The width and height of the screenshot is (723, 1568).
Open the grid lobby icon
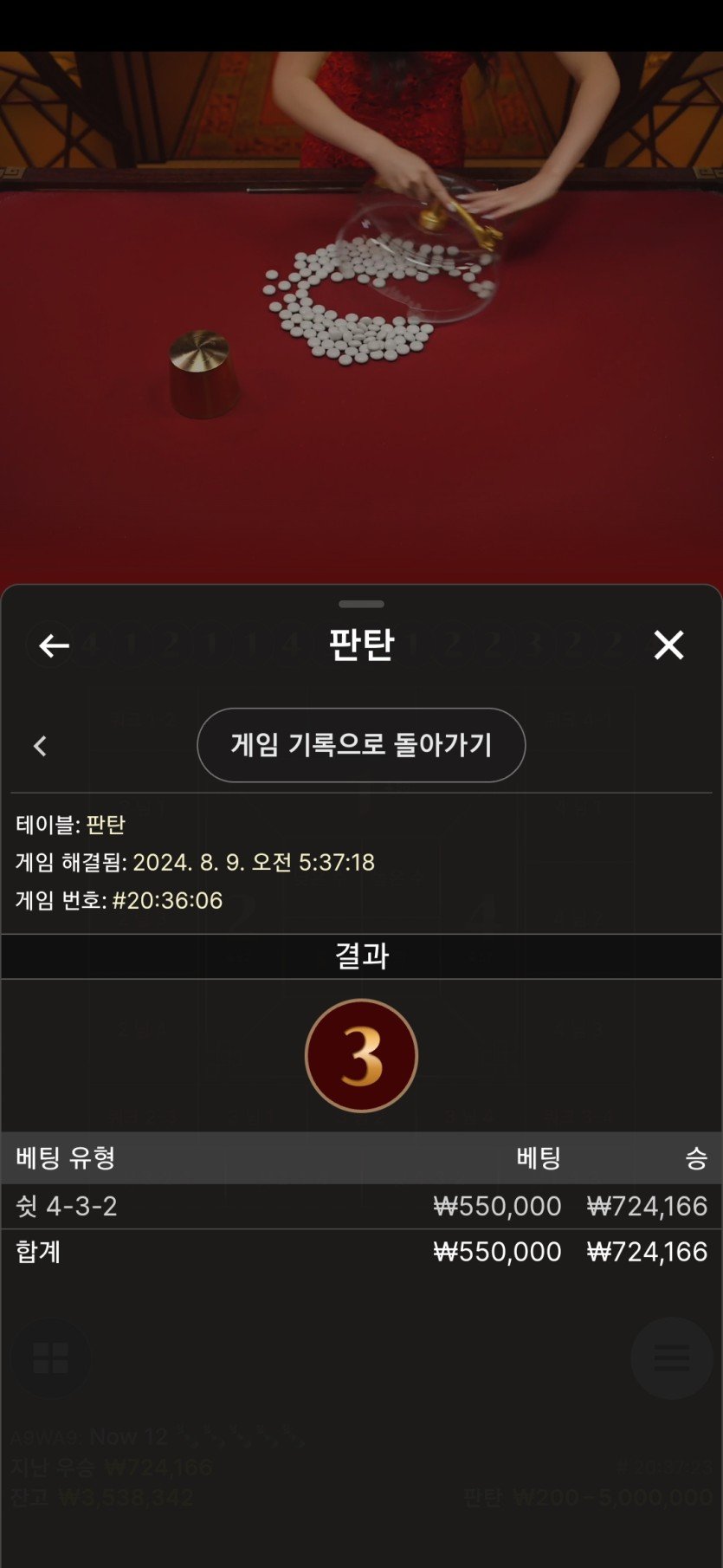click(x=50, y=1357)
